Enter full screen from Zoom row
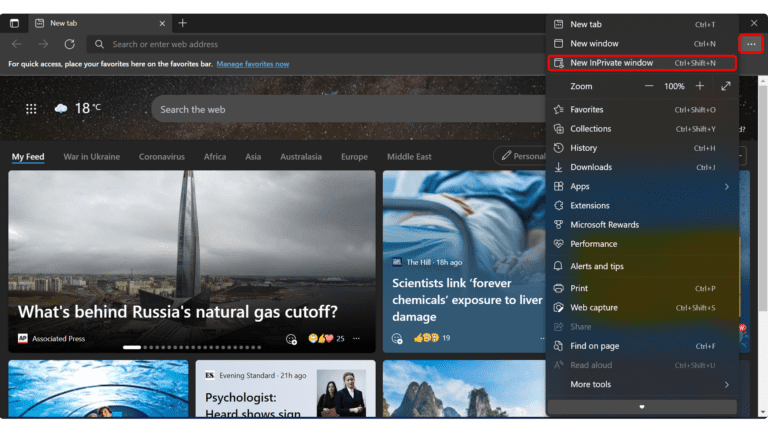 (725, 87)
